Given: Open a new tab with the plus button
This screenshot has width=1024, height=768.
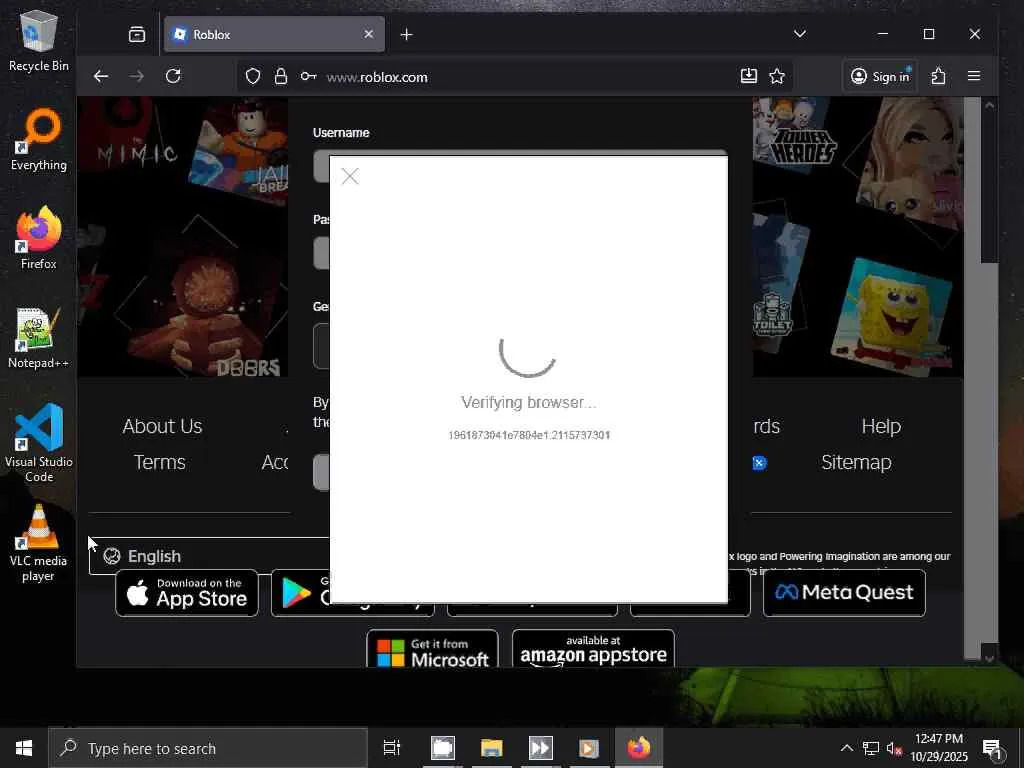Looking at the screenshot, I should pyautogui.click(x=406, y=34).
